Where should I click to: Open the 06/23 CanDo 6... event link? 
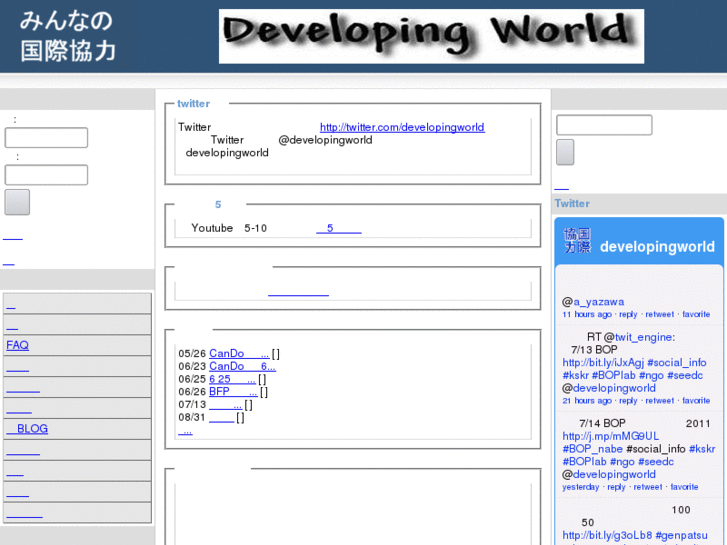(242, 366)
